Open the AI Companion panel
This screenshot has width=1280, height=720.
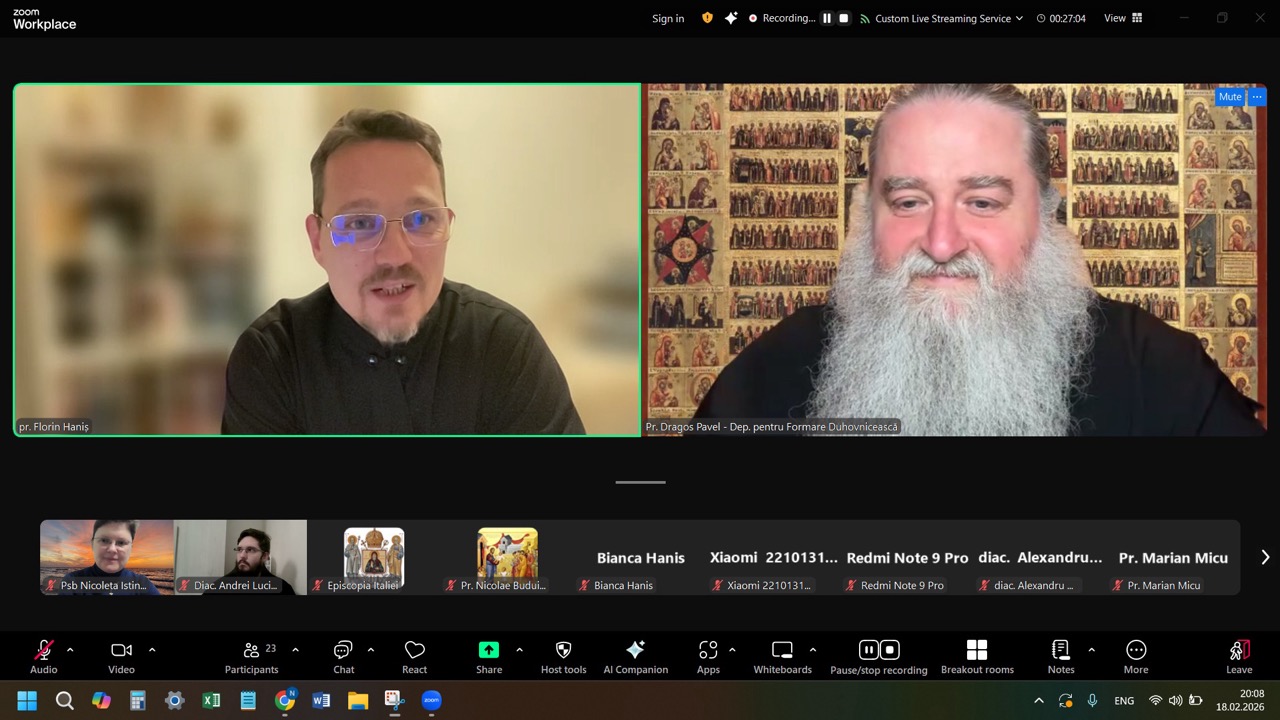pos(635,655)
